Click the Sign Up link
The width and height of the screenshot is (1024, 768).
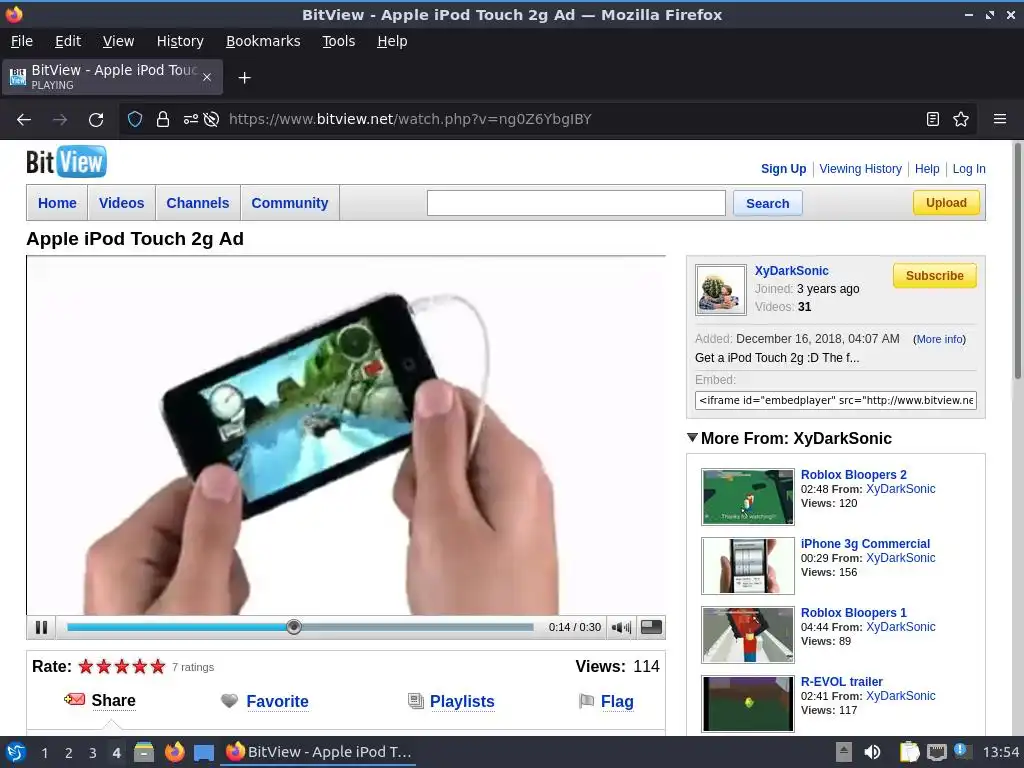coord(783,168)
